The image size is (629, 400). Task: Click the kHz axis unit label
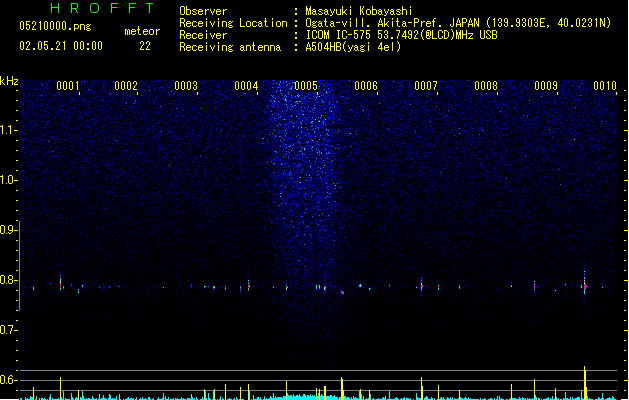(x=9, y=81)
